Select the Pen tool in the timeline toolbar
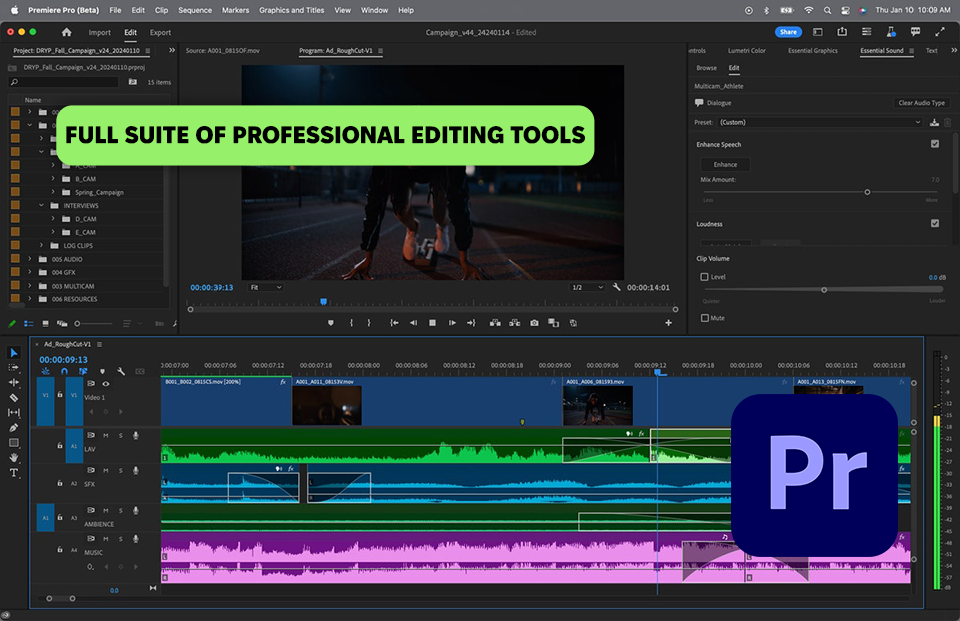The width and height of the screenshot is (960, 621). pyautogui.click(x=14, y=428)
